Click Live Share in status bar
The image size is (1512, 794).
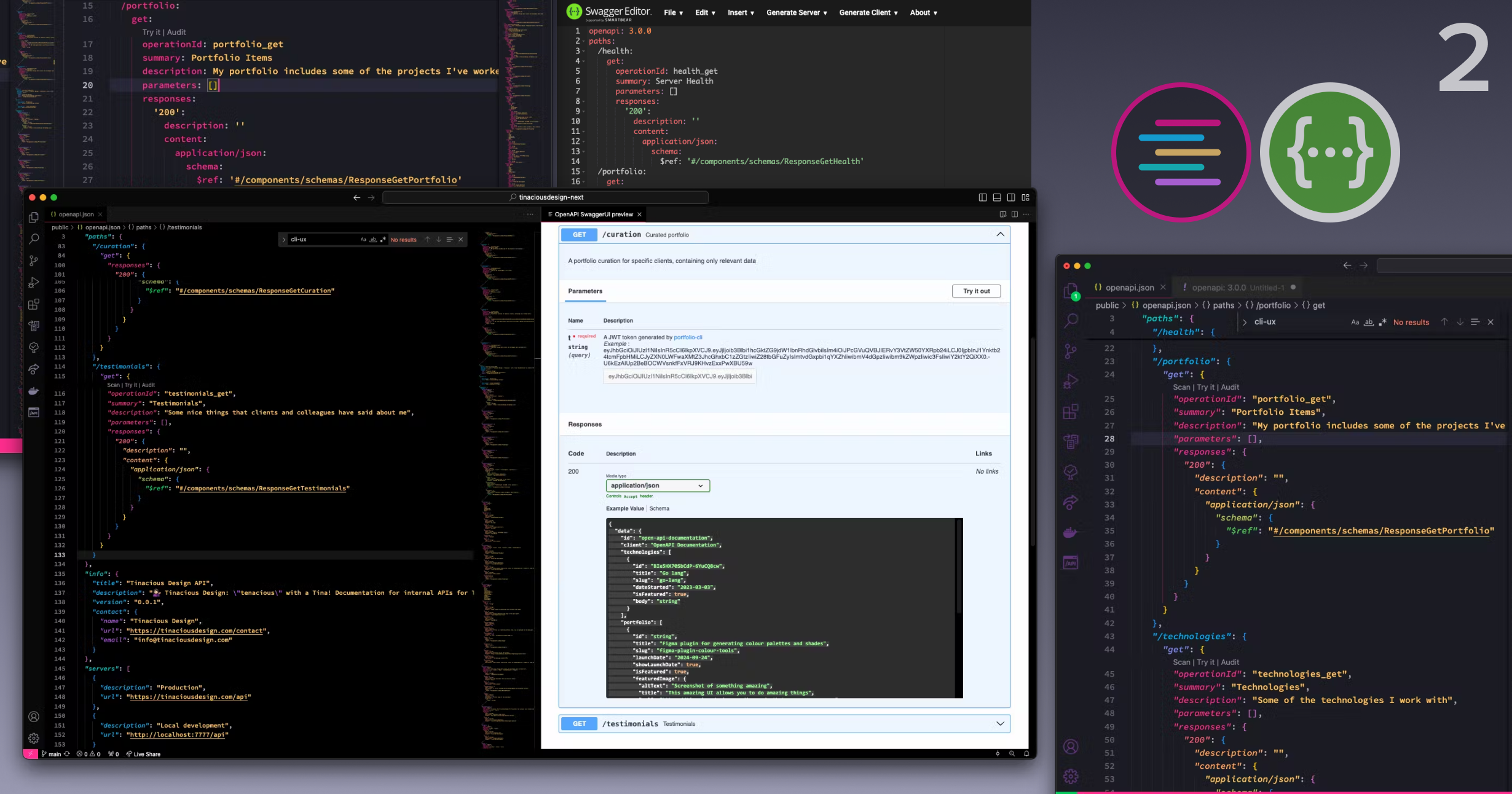point(143,754)
